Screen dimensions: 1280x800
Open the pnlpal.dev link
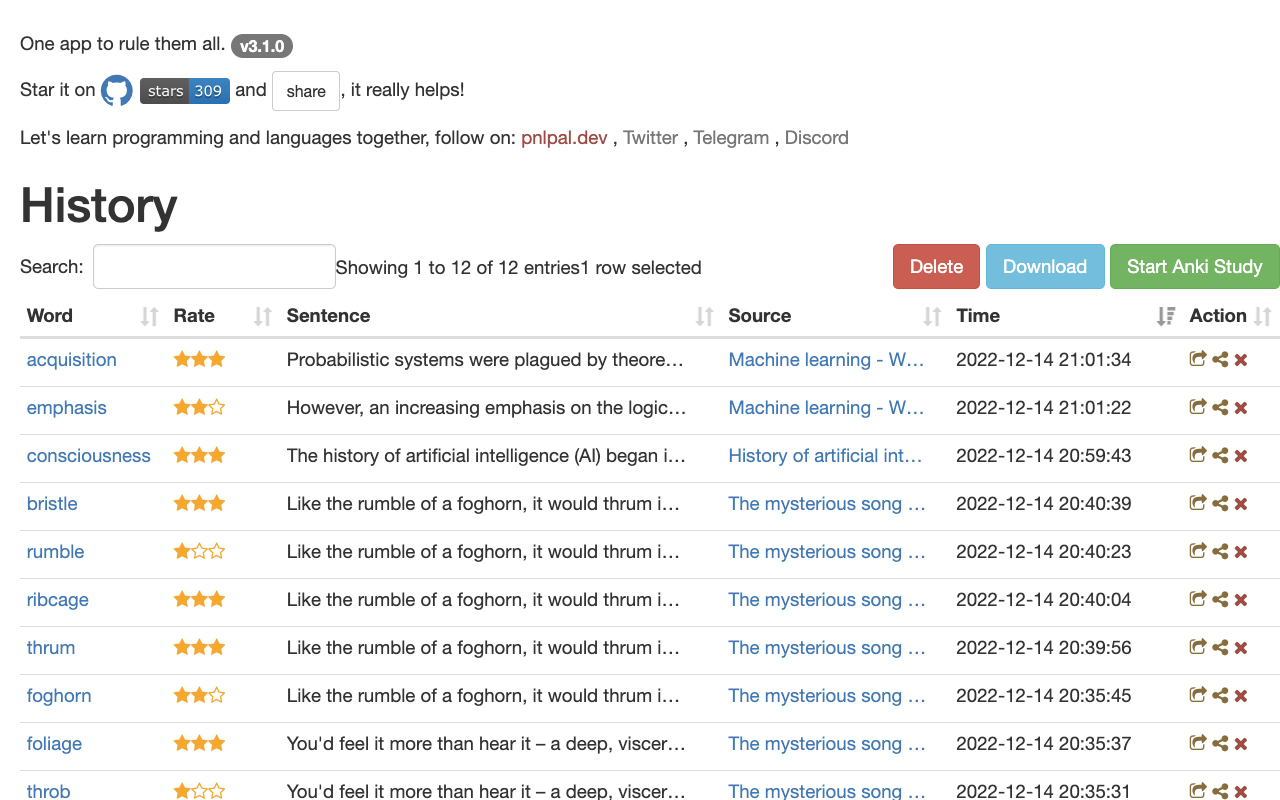564,138
